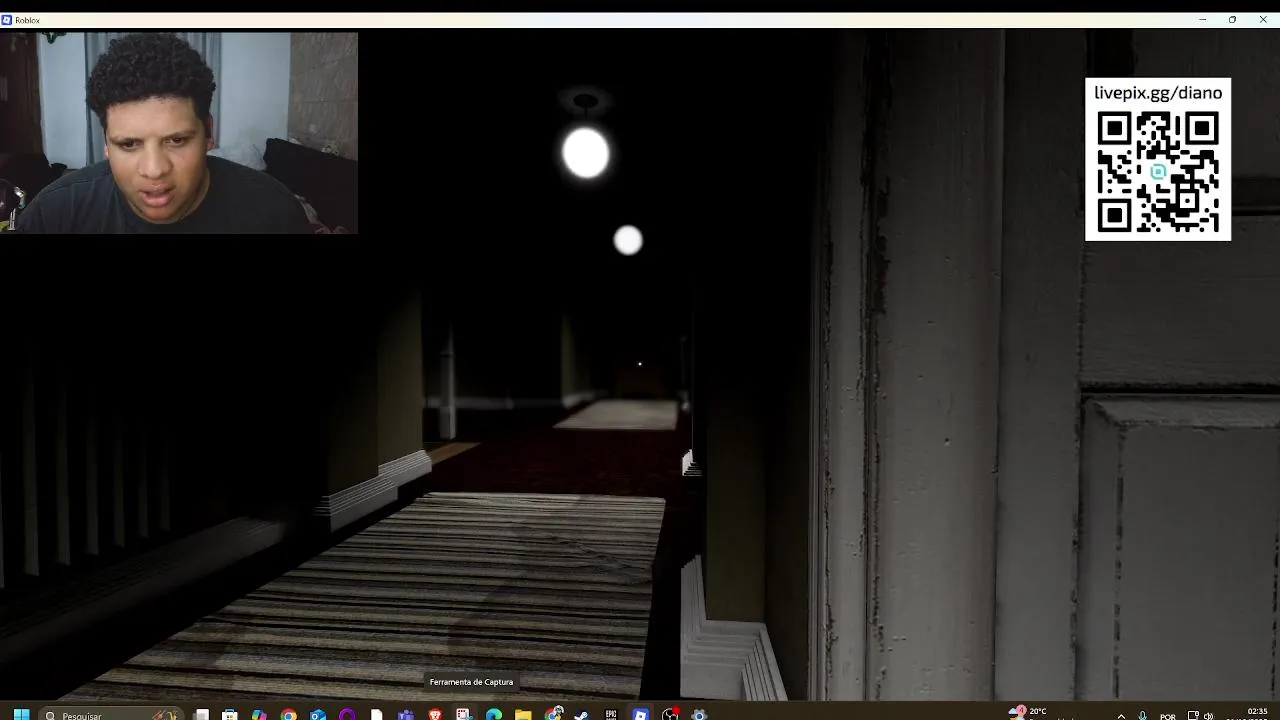
Task: Open the volume speaker tray icon
Action: click(1209, 715)
